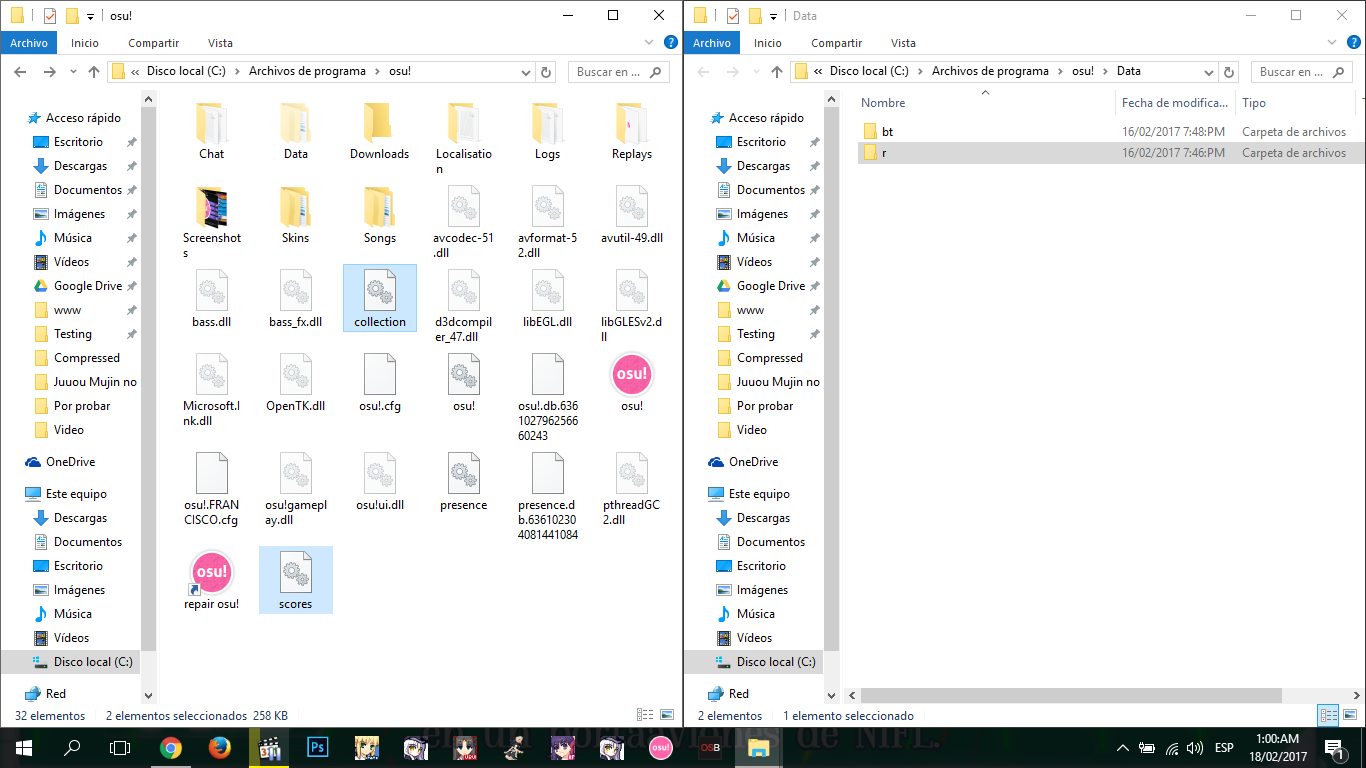The image size is (1366, 768).
Task: Go back in osu! window
Action: point(20,72)
